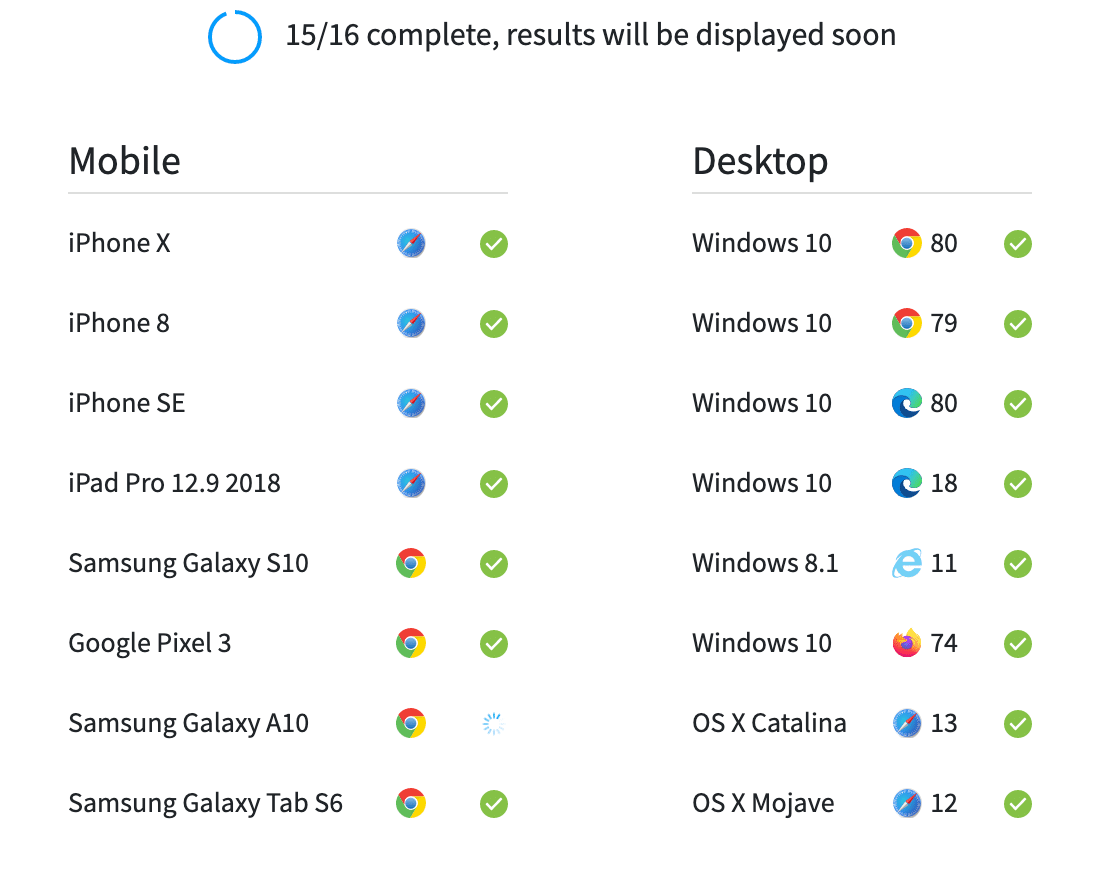The width and height of the screenshot is (1094, 872).
Task: Click green checkmark for Edge 18 row
Action: (1018, 484)
